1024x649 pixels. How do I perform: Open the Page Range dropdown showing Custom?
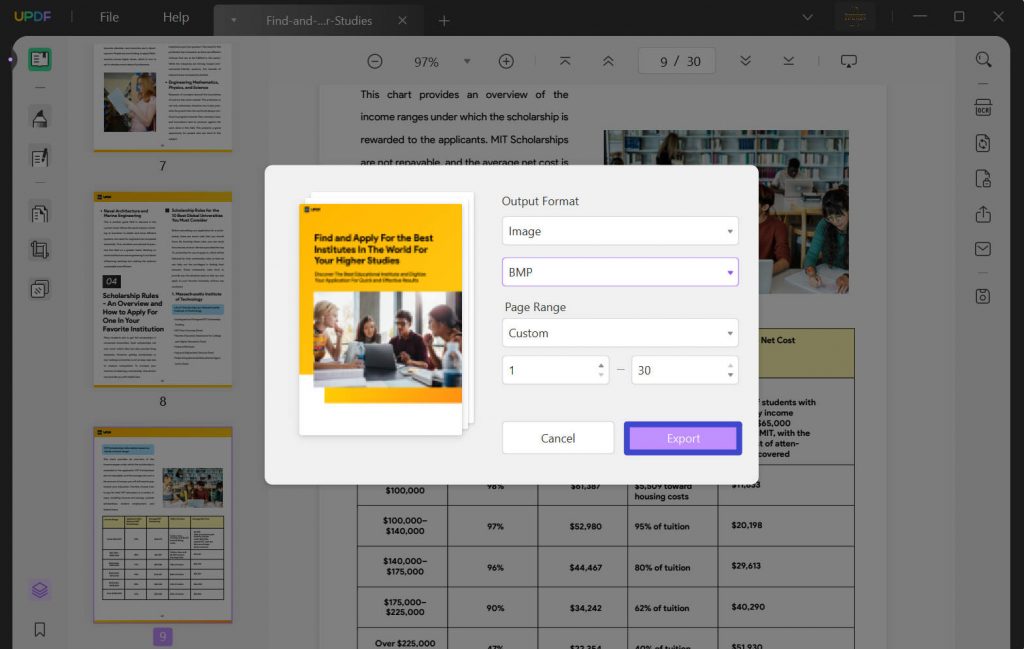619,335
